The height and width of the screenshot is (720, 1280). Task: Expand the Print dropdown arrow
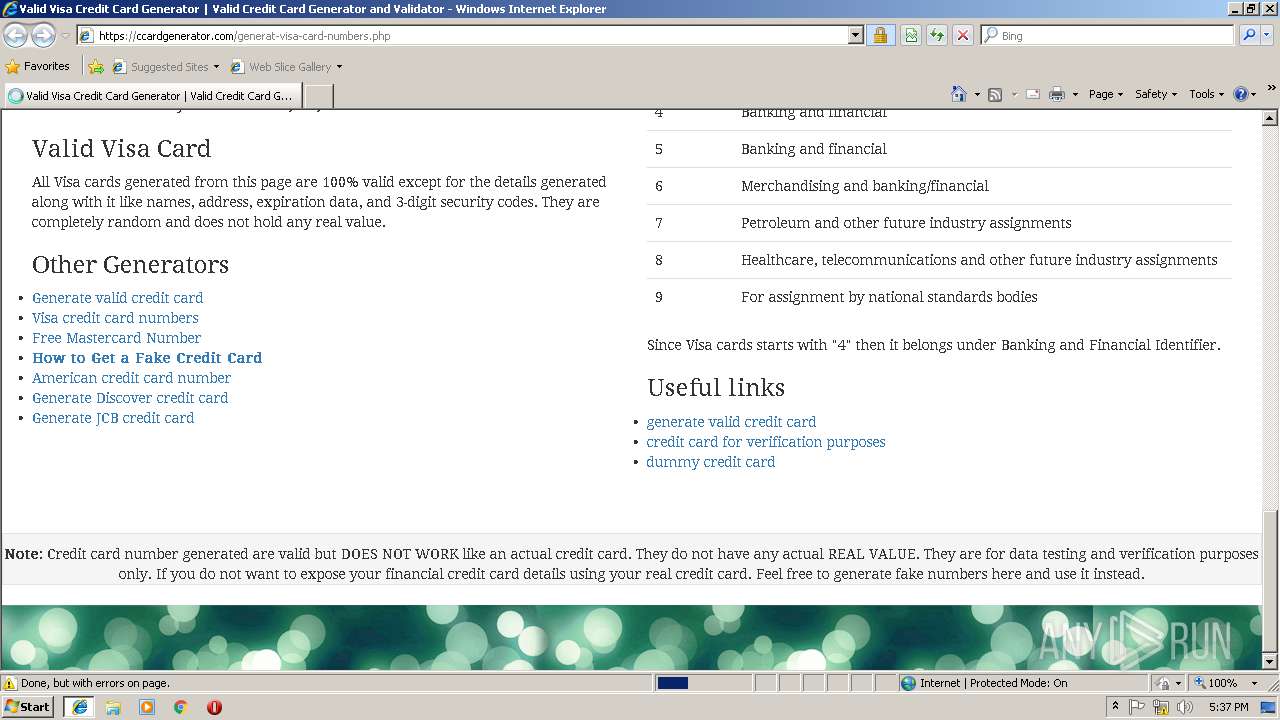[x=1075, y=95]
